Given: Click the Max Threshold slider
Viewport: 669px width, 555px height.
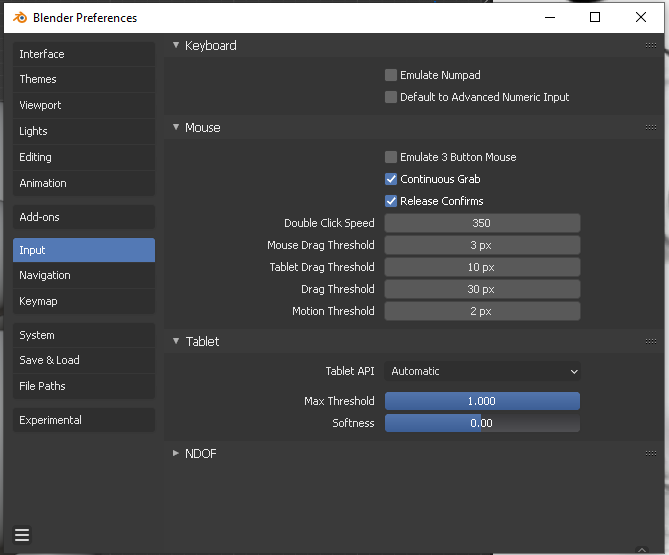Looking at the screenshot, I should pos(482,401).
